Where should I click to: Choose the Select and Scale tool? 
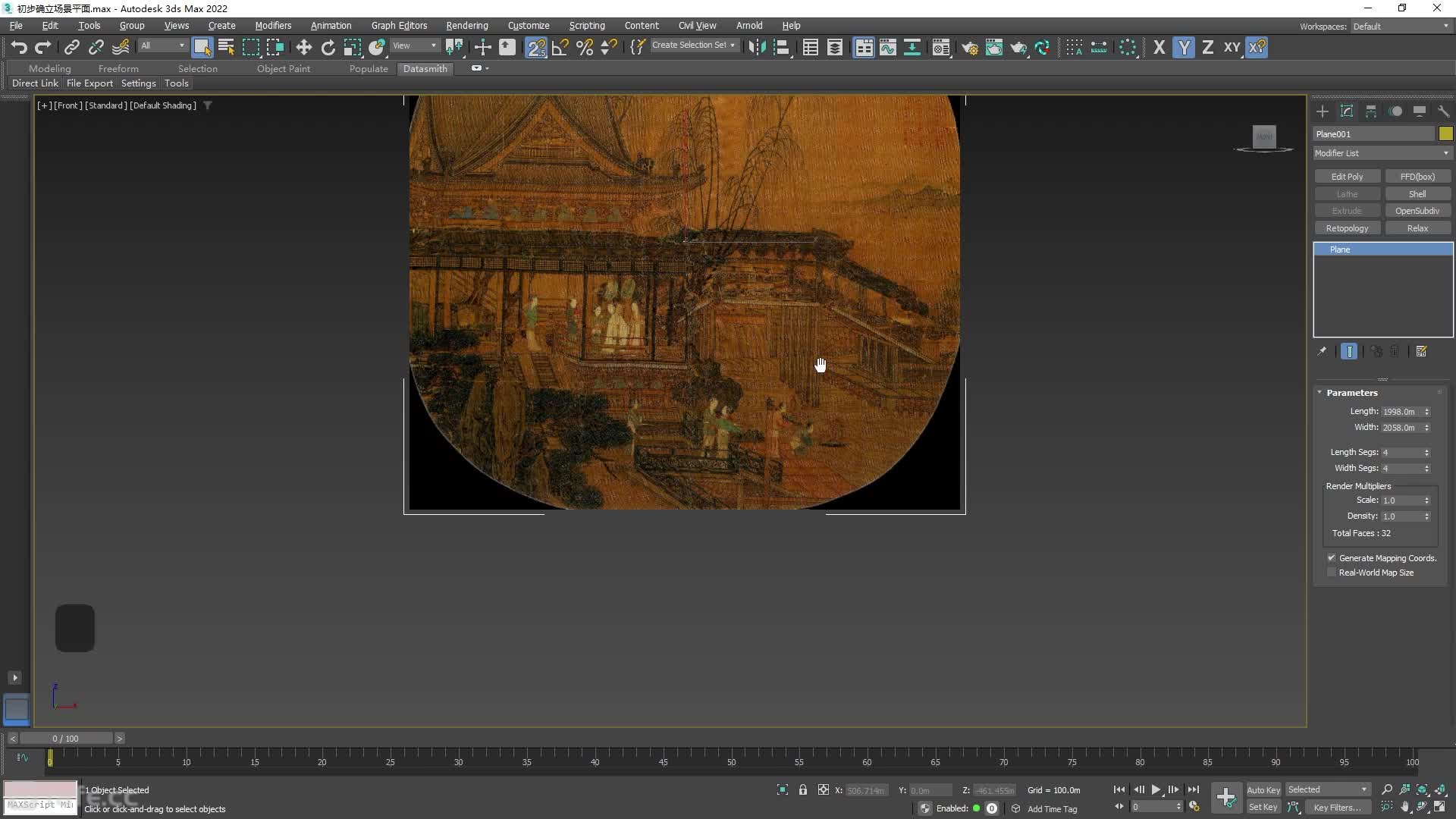point(353,47)
